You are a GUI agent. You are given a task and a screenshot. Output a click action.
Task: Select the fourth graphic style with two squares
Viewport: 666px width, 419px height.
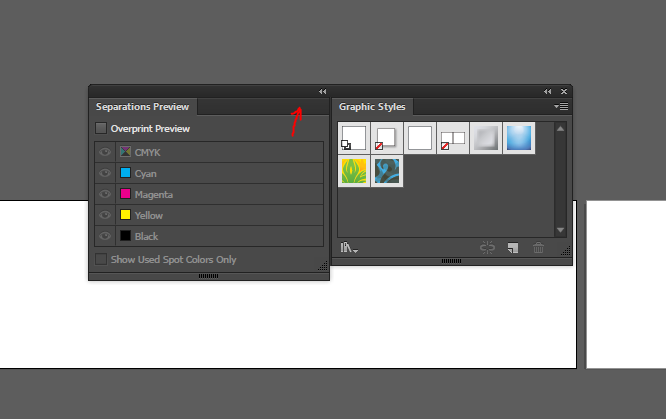click(453, 138)
